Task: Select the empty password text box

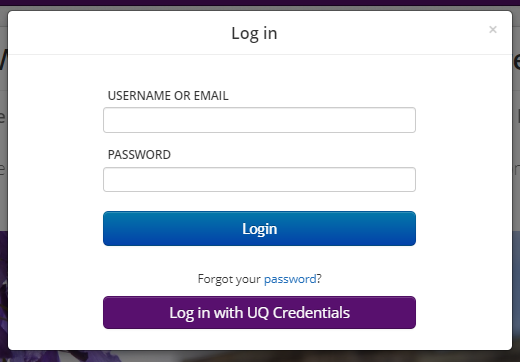Action: click(x=259, y=180)
